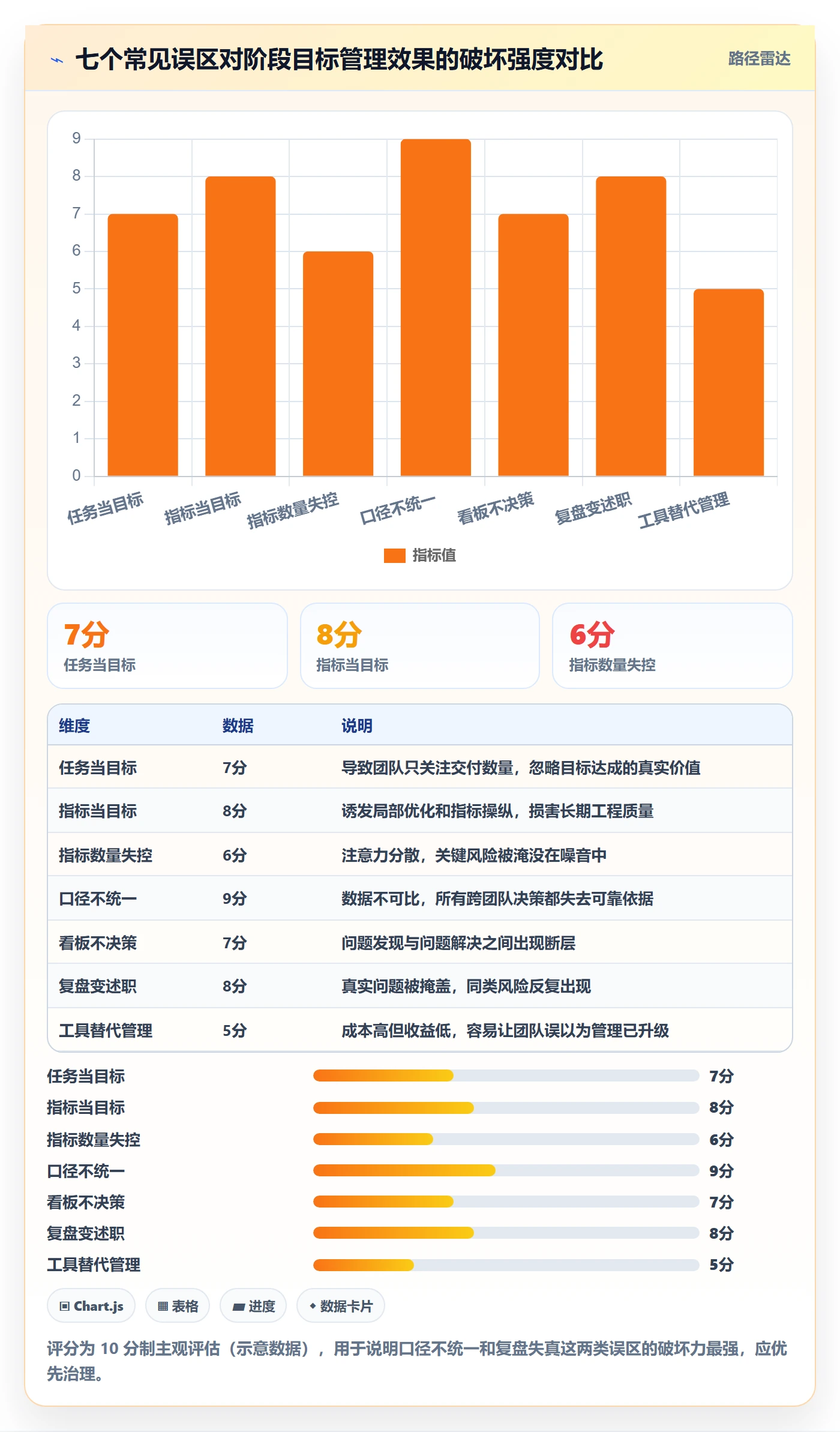Select the 8分 指标当目标 data card

pos(420,646)
